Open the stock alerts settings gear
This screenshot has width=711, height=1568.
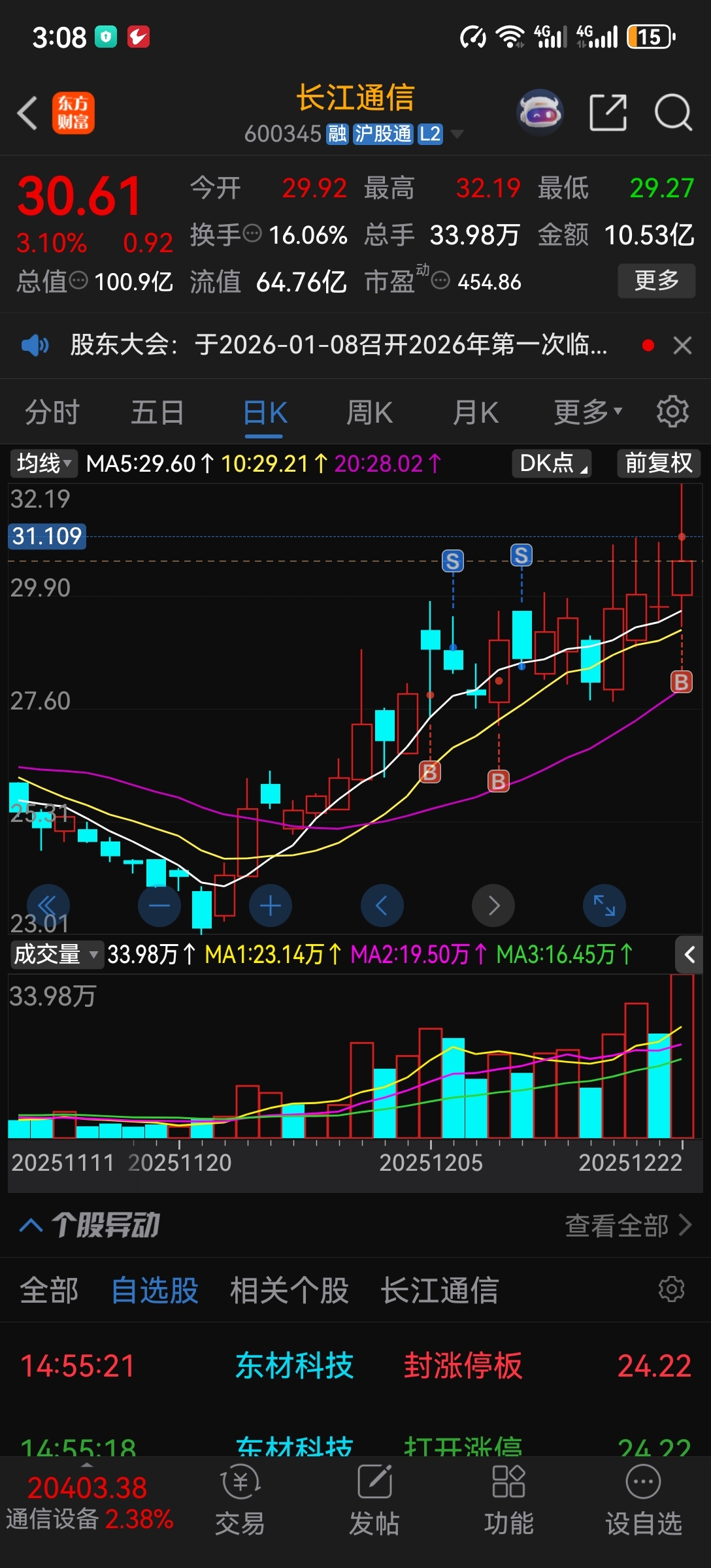click(672, 1289)
